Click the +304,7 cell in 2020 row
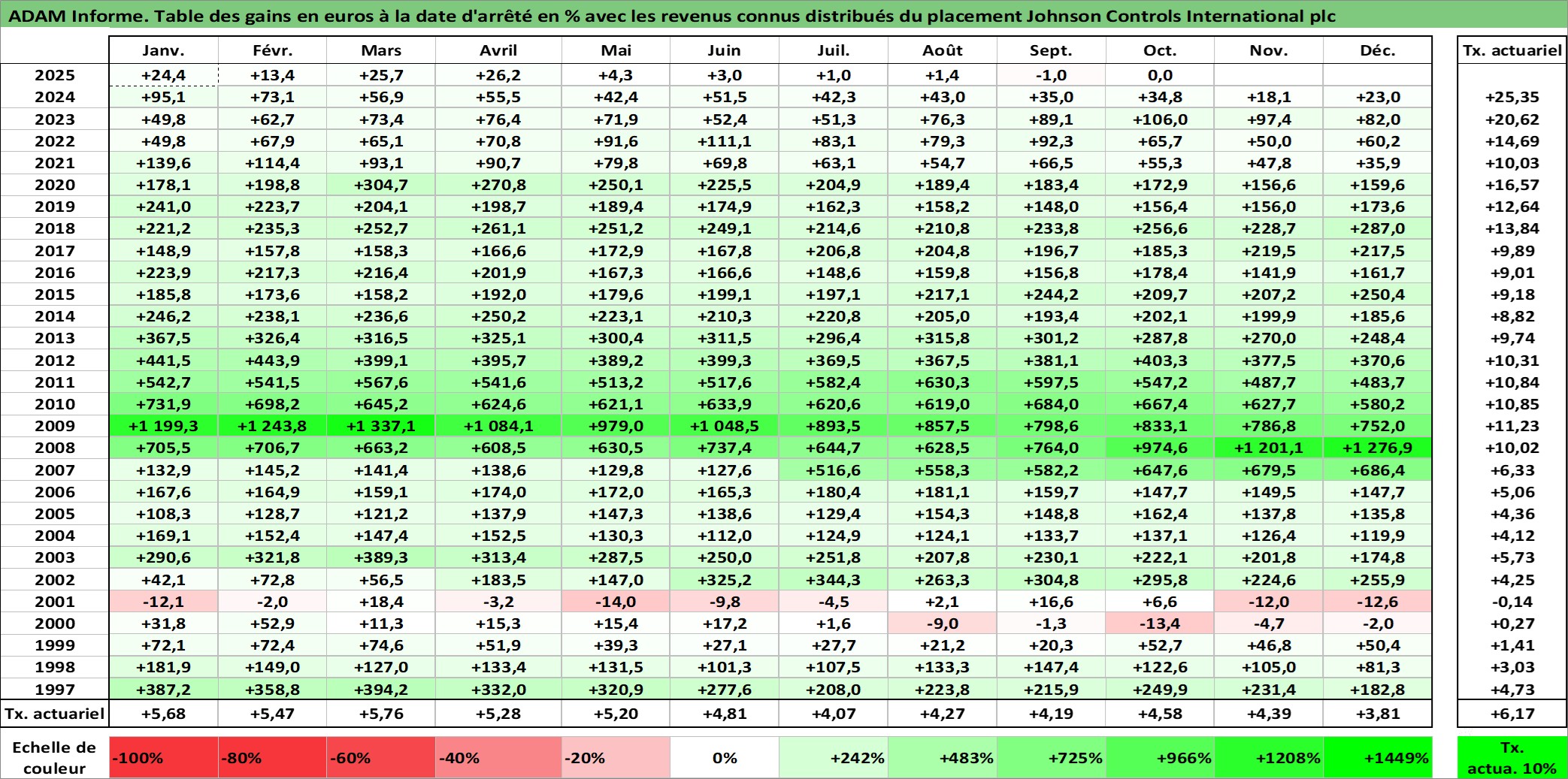The image size is (1568, 779). (381, 185)
